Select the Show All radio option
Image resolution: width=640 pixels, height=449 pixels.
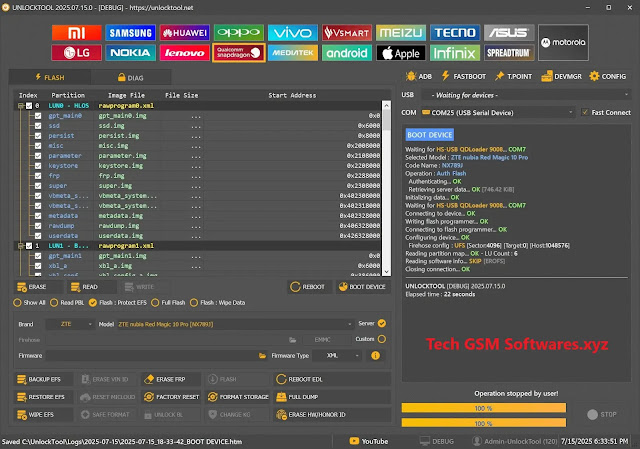click(x=29, y=302)
